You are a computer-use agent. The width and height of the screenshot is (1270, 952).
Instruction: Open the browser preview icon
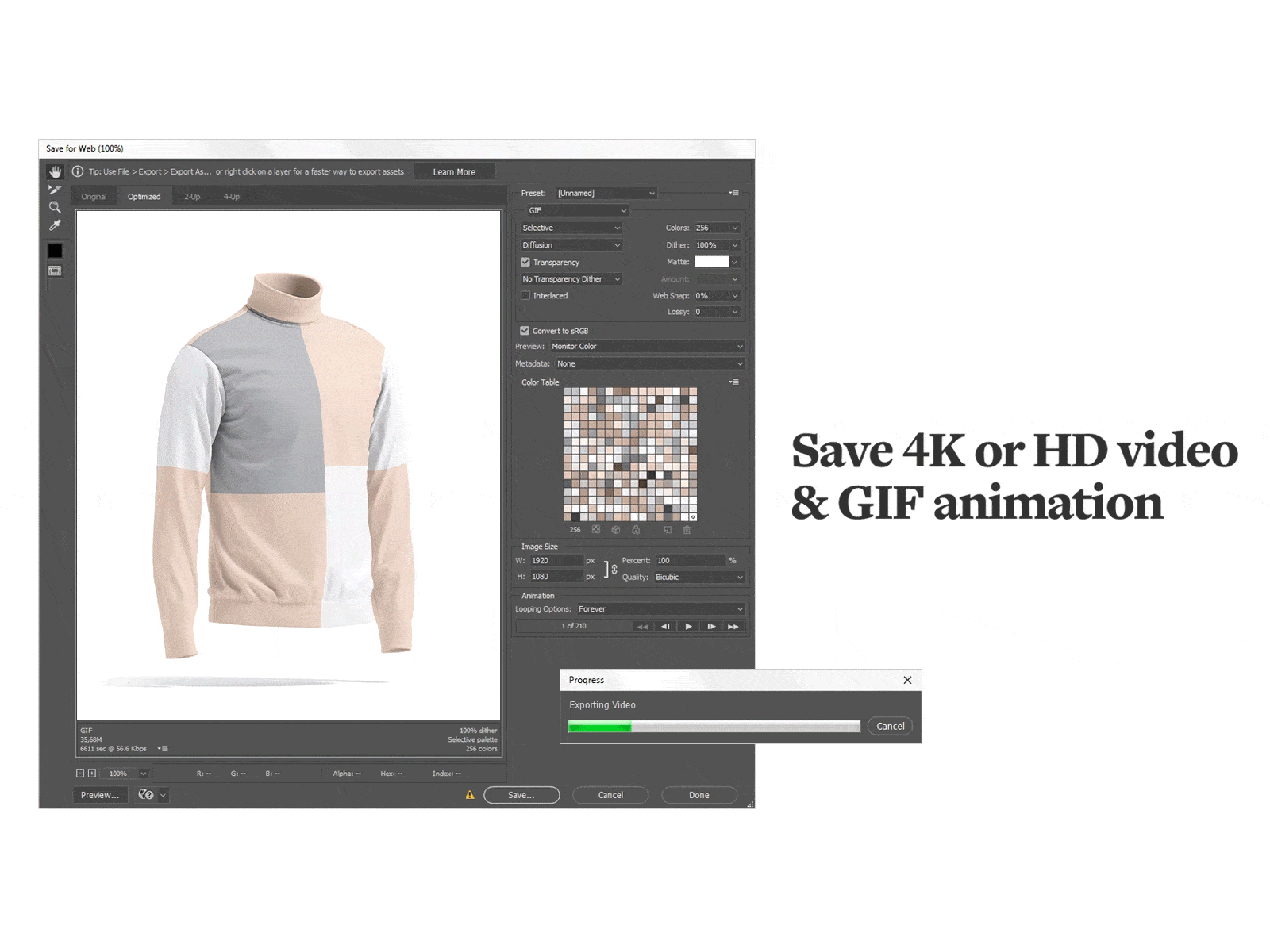click(x=146, y=795)
